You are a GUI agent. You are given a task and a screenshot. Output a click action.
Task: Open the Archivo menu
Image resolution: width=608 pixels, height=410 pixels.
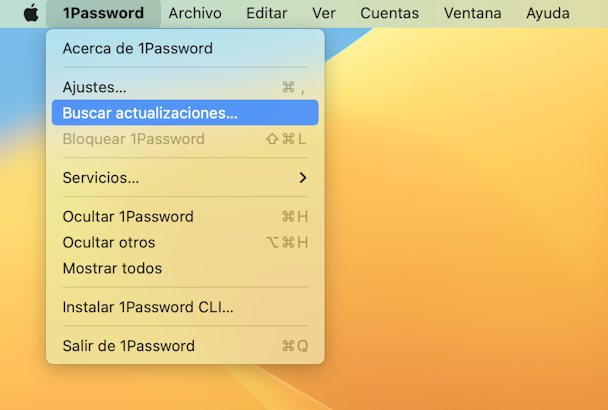click(x=195, y=13)
